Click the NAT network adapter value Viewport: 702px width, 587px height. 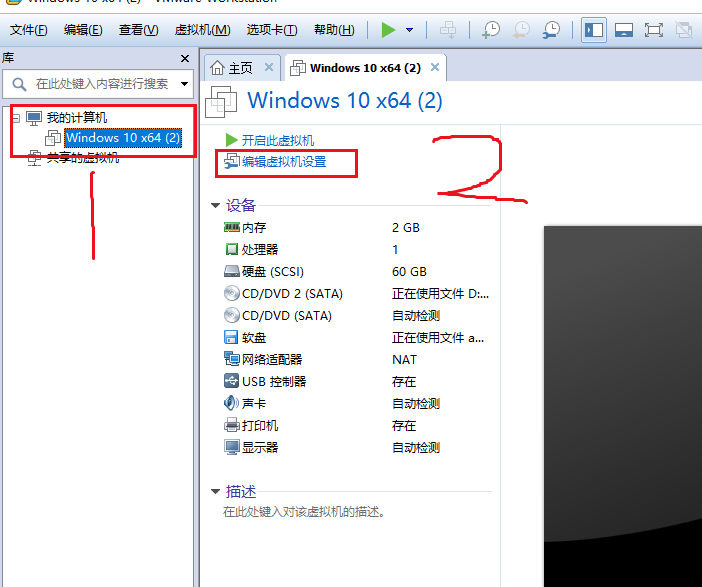coord(404,360)
